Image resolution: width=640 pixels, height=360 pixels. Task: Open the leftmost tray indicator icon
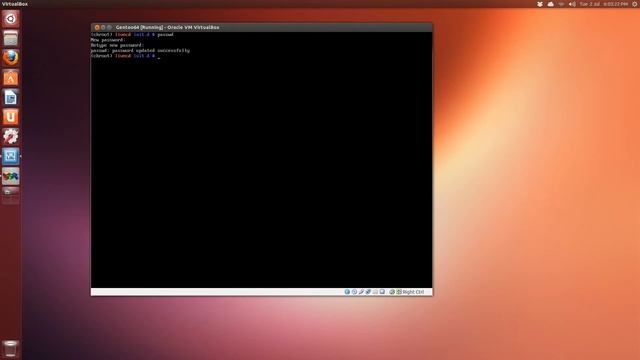click(540, 4)
